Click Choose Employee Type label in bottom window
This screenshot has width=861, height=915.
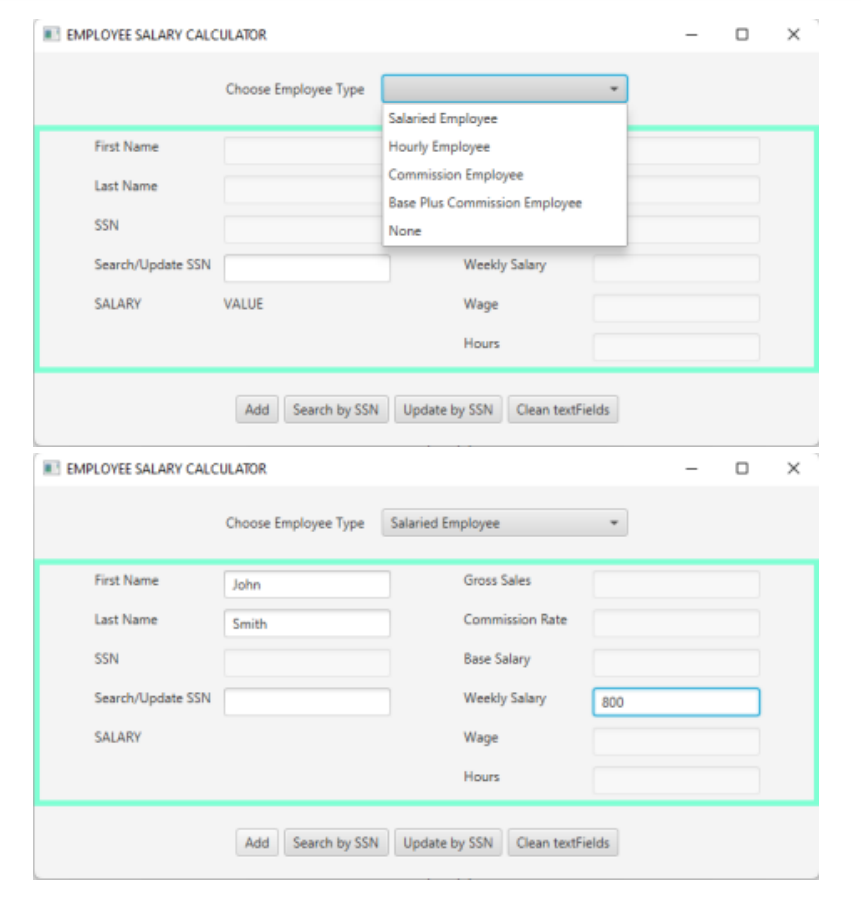point(295,523)
